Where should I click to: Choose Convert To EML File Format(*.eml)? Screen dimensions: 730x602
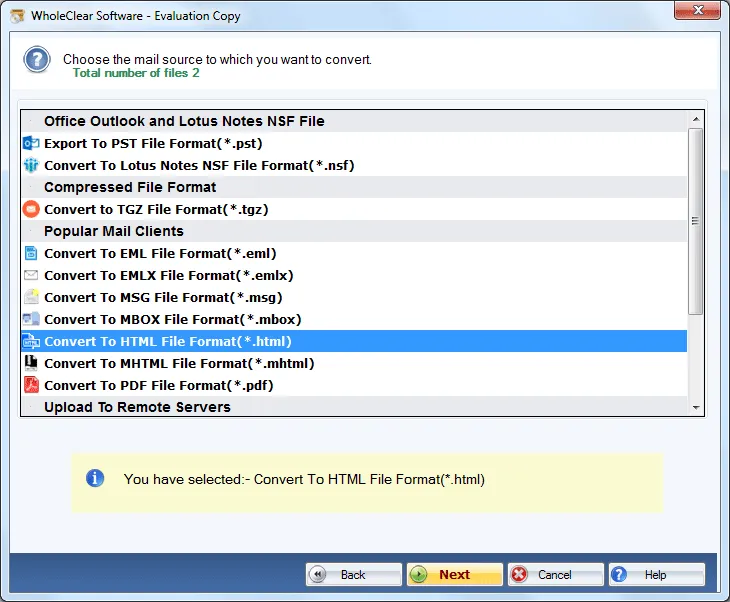(x=354, y=253)
